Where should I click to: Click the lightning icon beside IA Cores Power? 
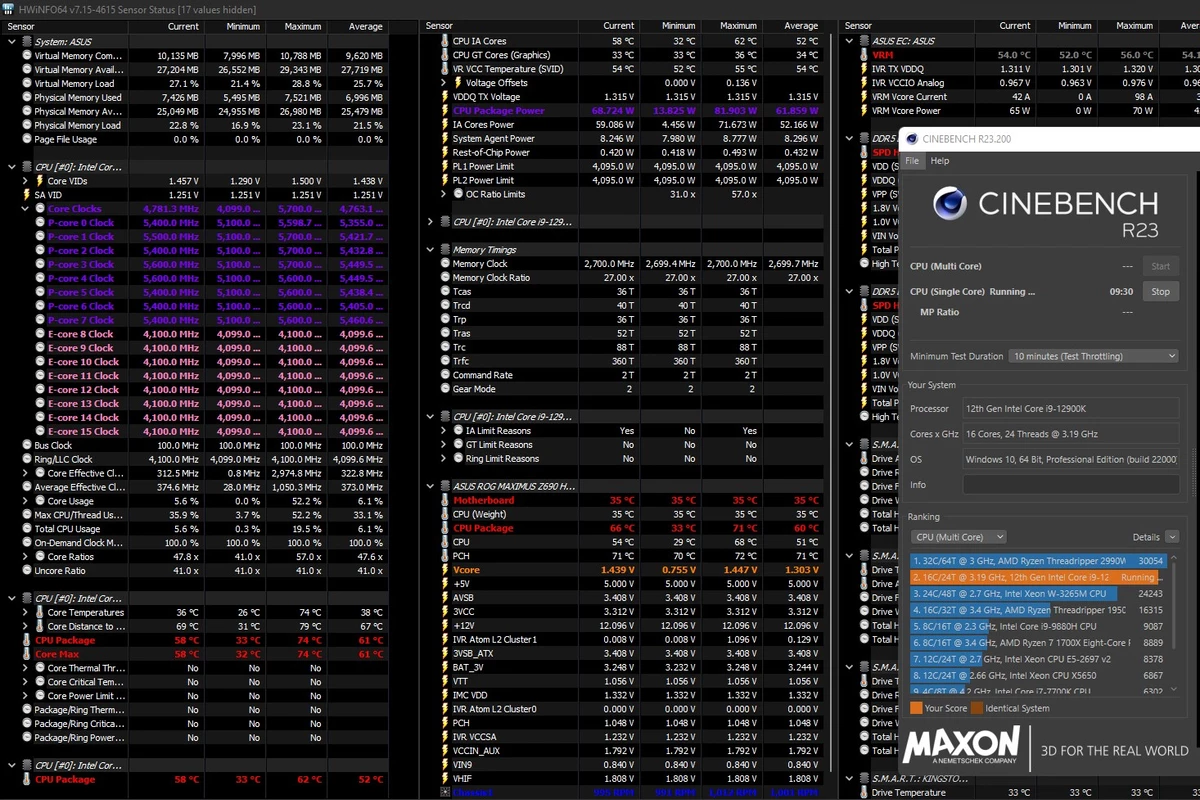point(444,125)
